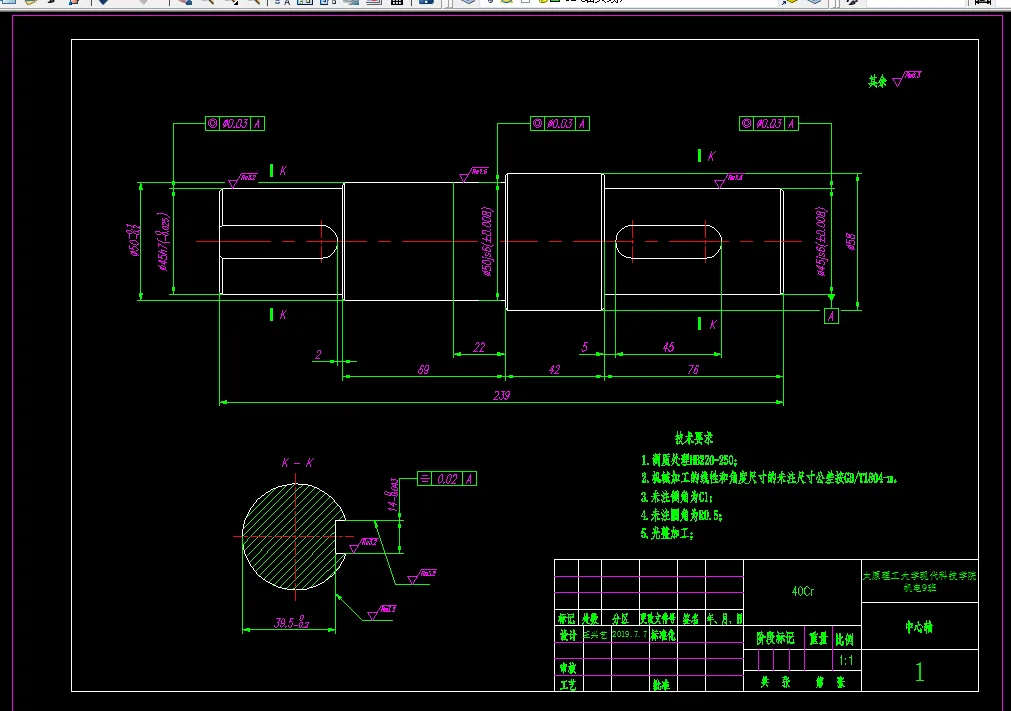Select technical note 2 mentioning GB/T1804-m
The width and height of the screenshot is (1011, 711).
pos(769,478)
